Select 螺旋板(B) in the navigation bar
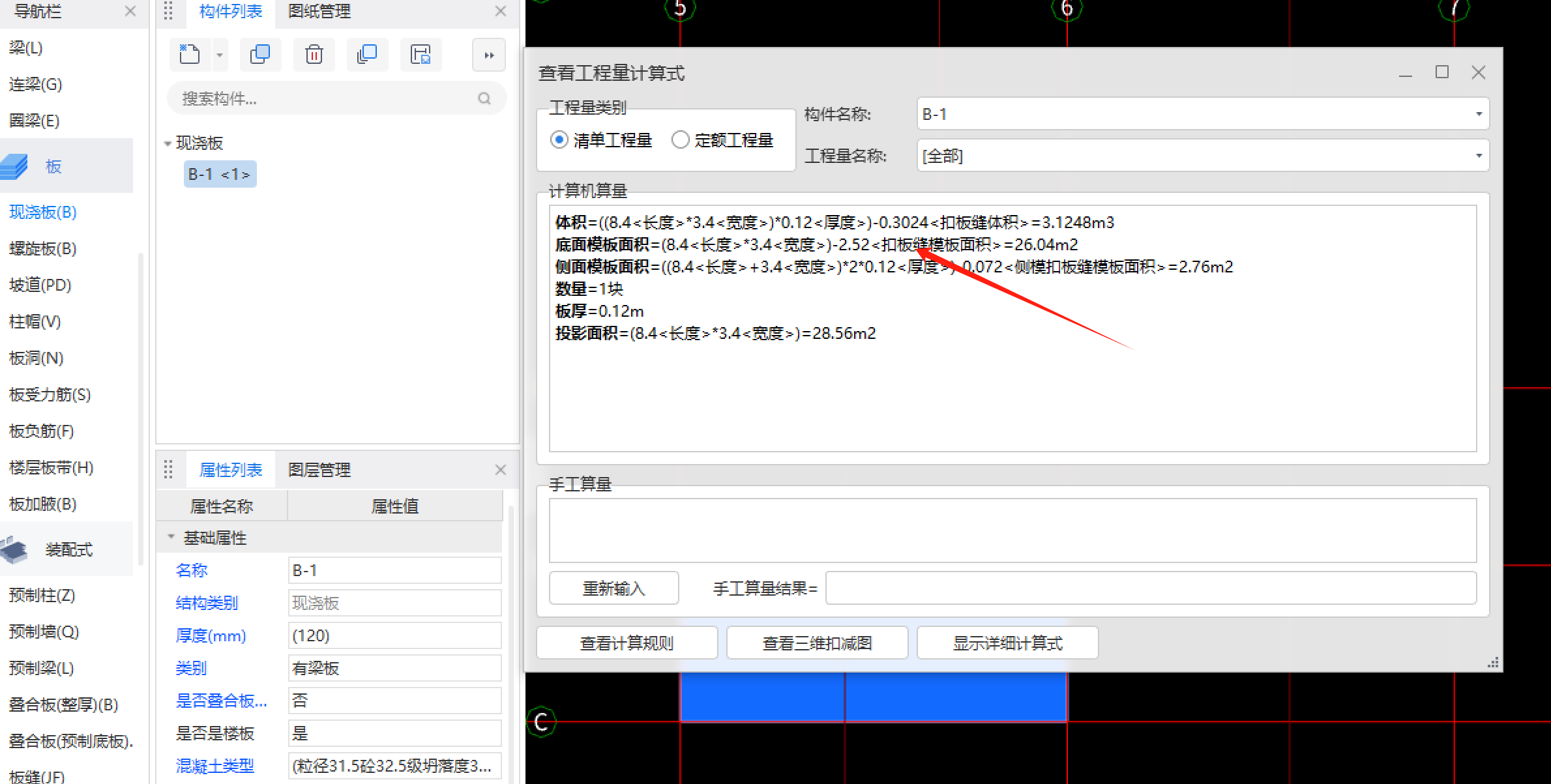 click(43, 248)
